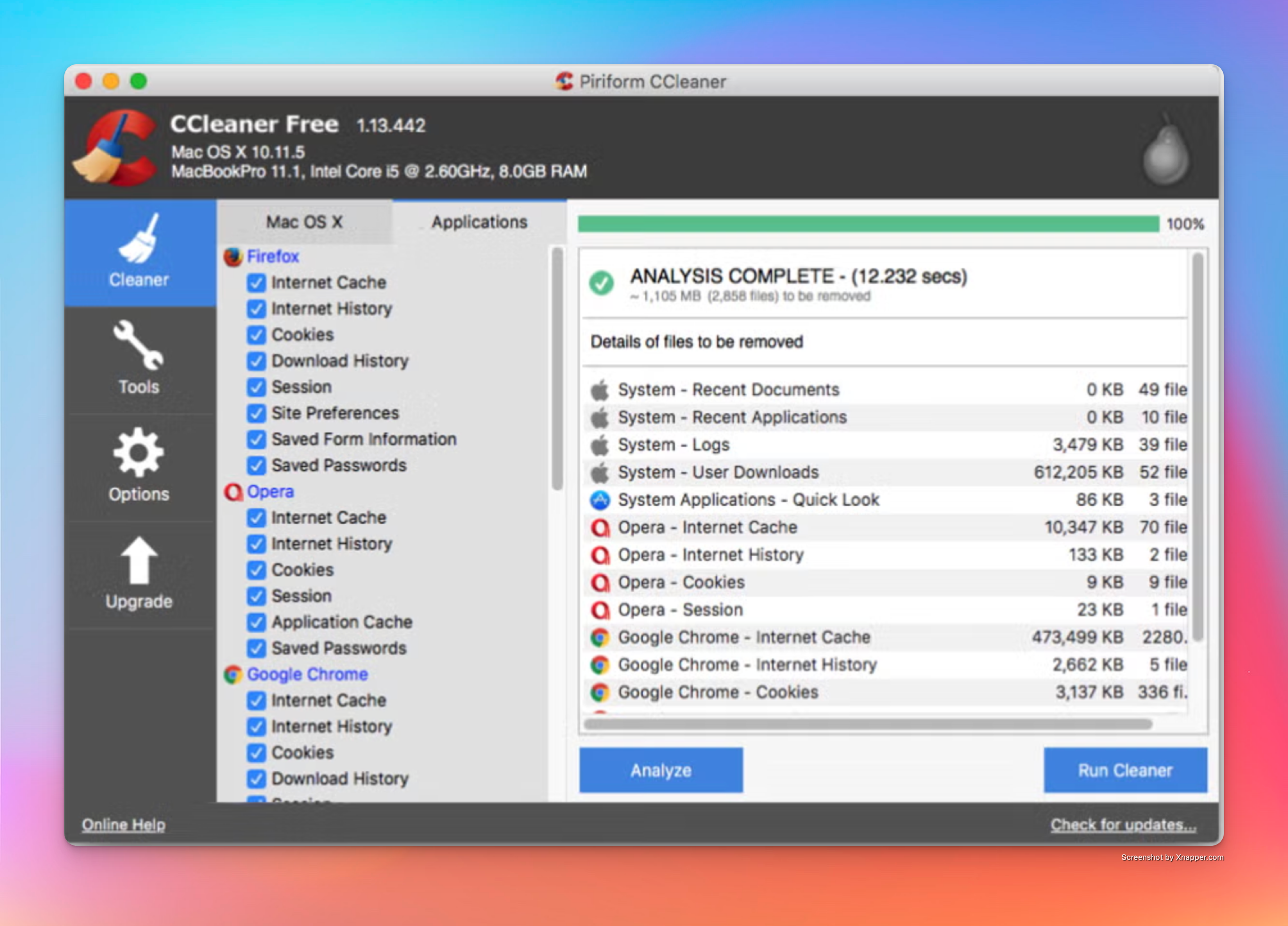The image size is (1288, 926).
Task: Open the Tools wrench icon
Action: click(x=139, y=345)
